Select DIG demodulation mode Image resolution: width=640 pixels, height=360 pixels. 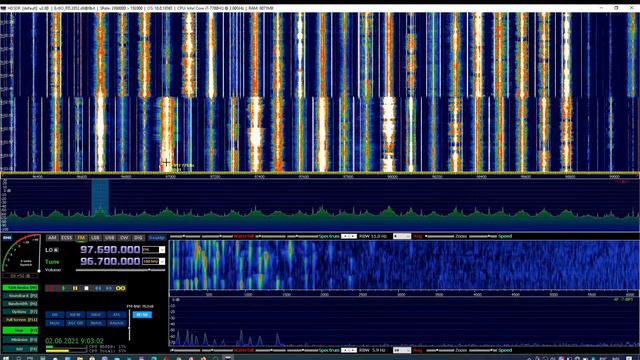(x=138, y=238)
